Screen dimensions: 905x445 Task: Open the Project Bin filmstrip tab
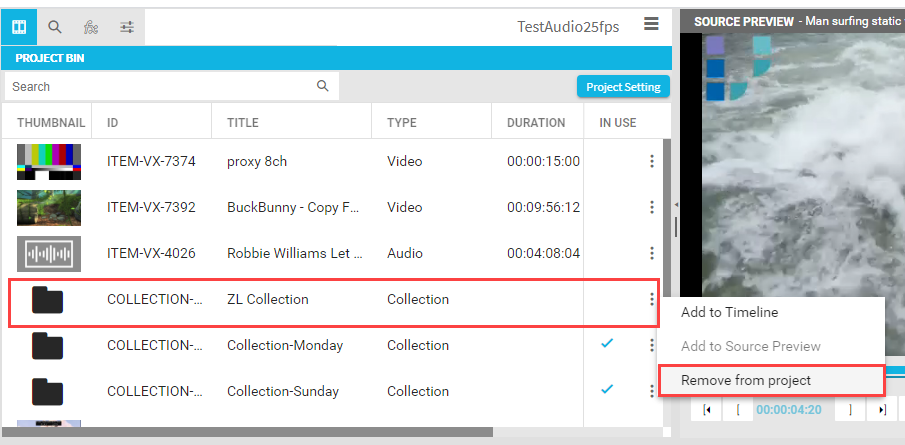point(19,27)
